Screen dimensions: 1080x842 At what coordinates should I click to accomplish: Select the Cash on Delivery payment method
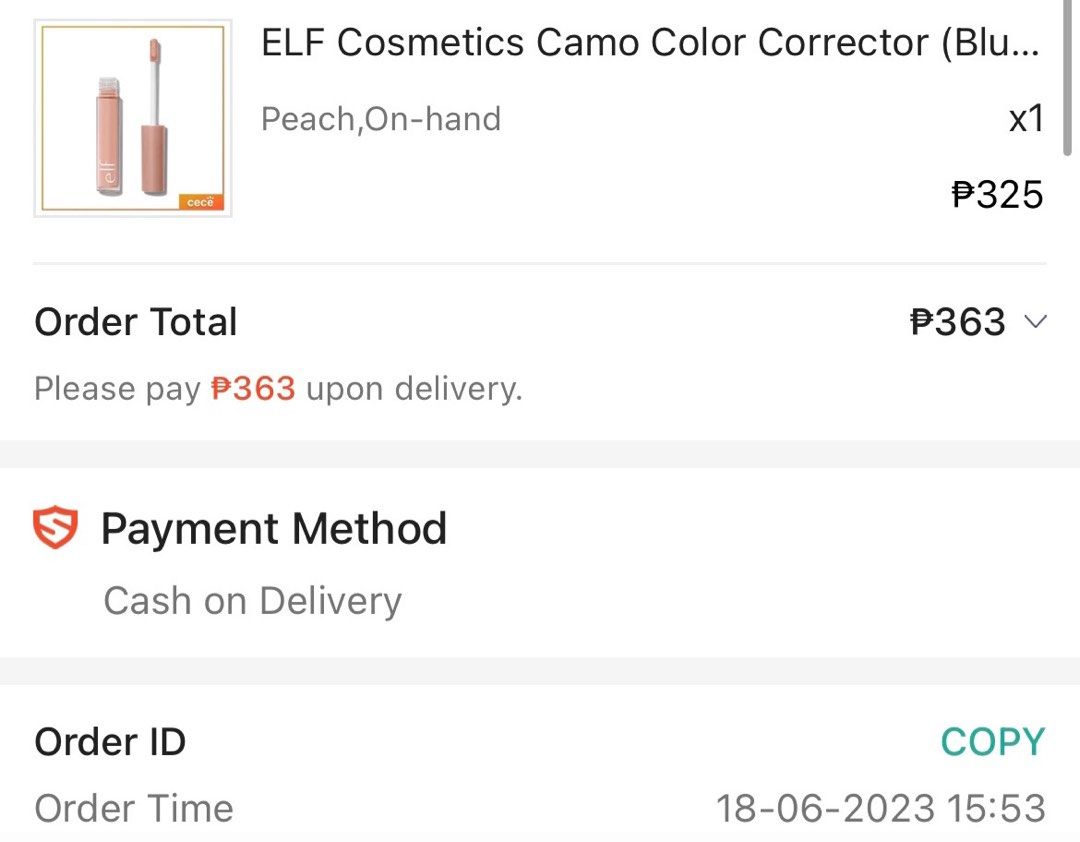tap(252, 600)
